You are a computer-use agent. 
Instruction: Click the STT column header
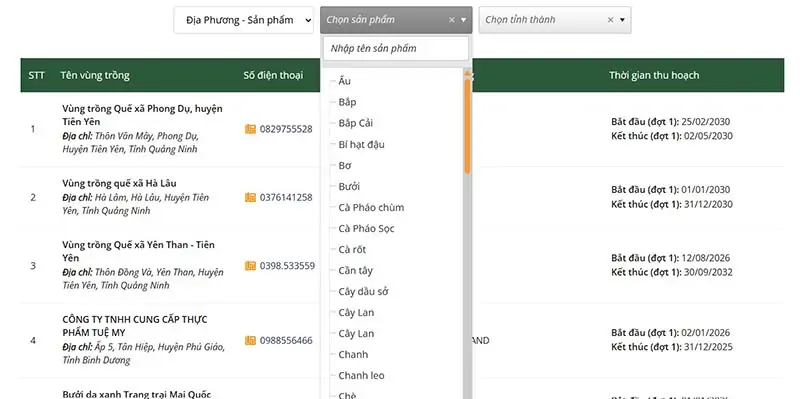(36, 76)
